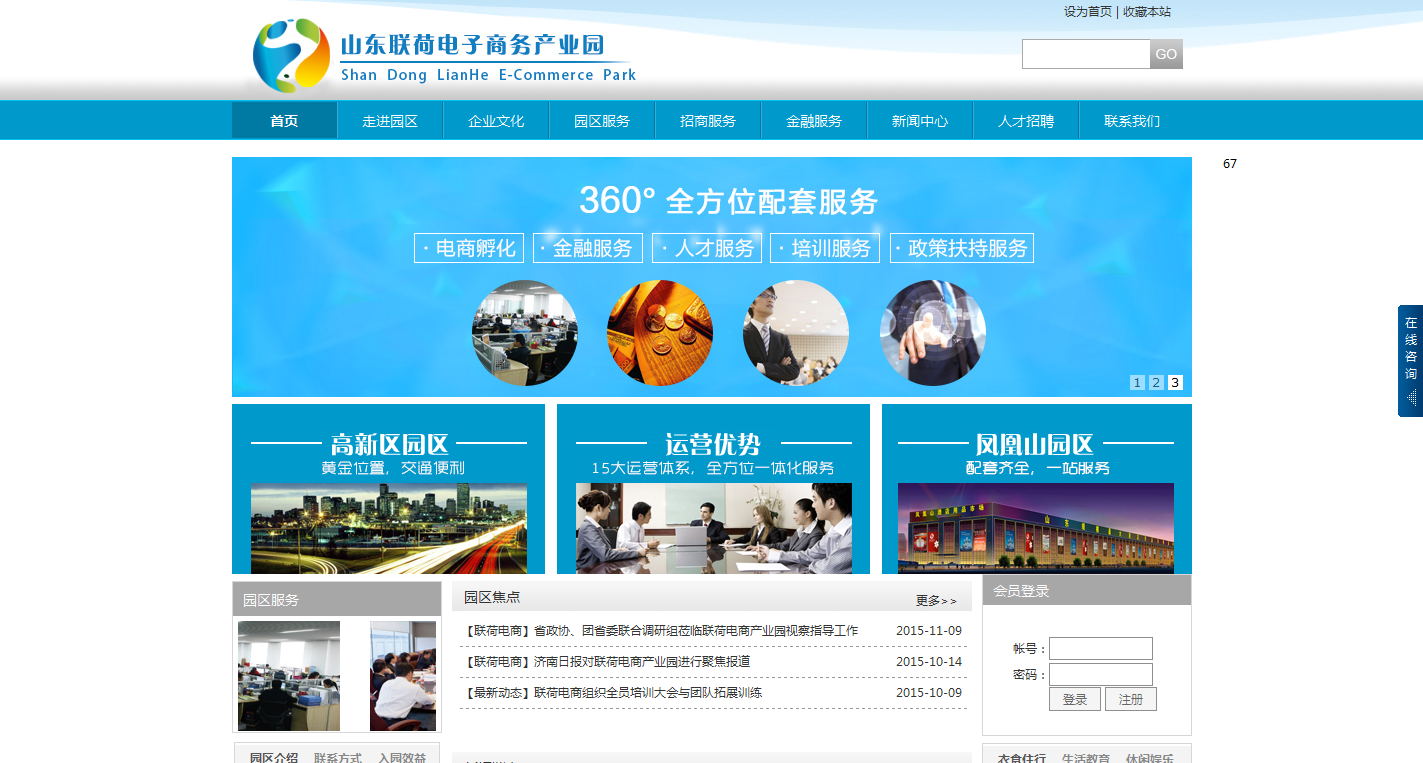The width and height of the screenshot is (1423, 763).
Task: Expand more news via 更多>>
Action: pyautogui.click(x=936, y=601)
